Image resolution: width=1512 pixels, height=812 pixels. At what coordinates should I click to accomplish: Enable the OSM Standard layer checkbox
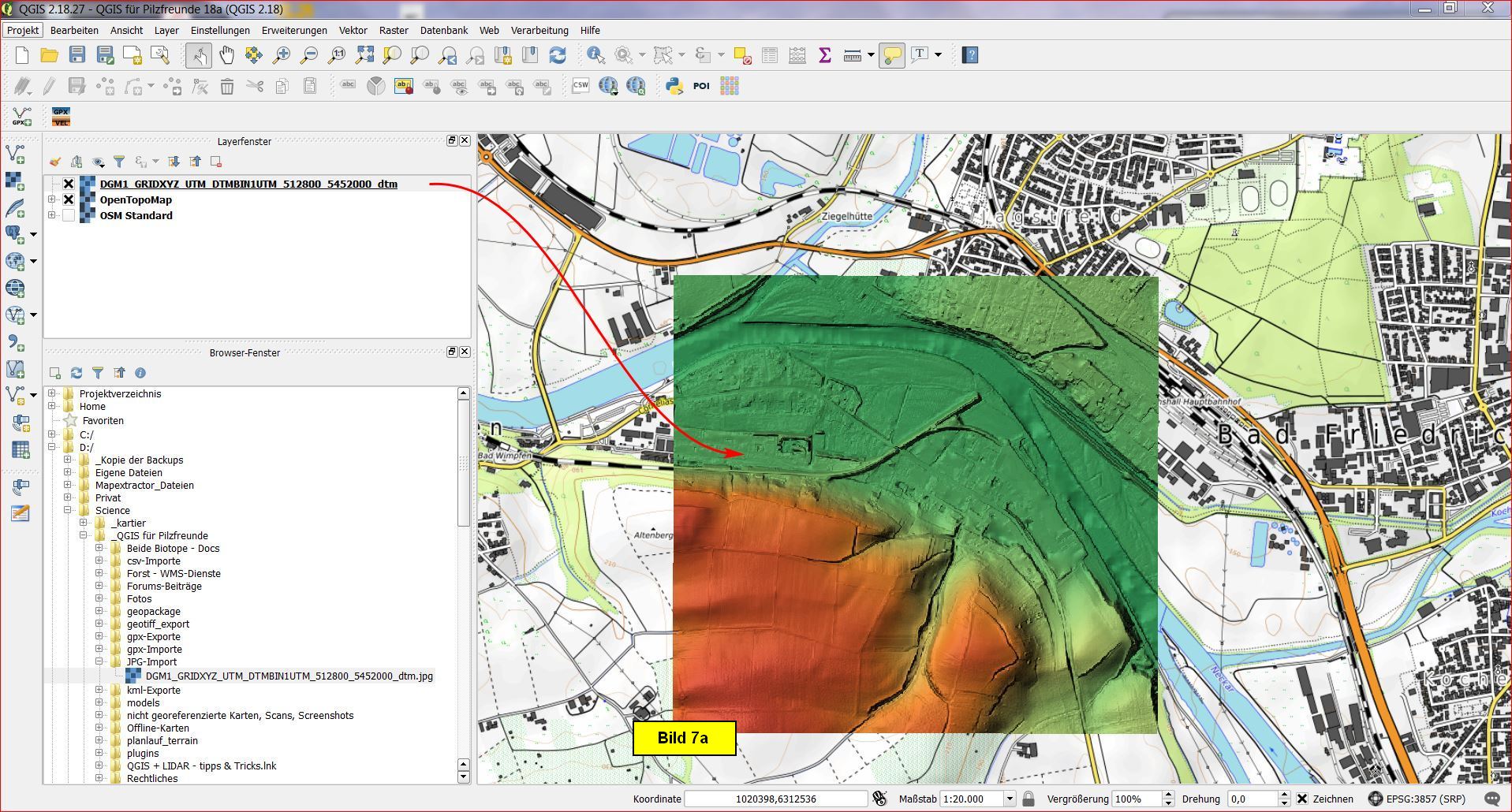click(x=69, y=215)
